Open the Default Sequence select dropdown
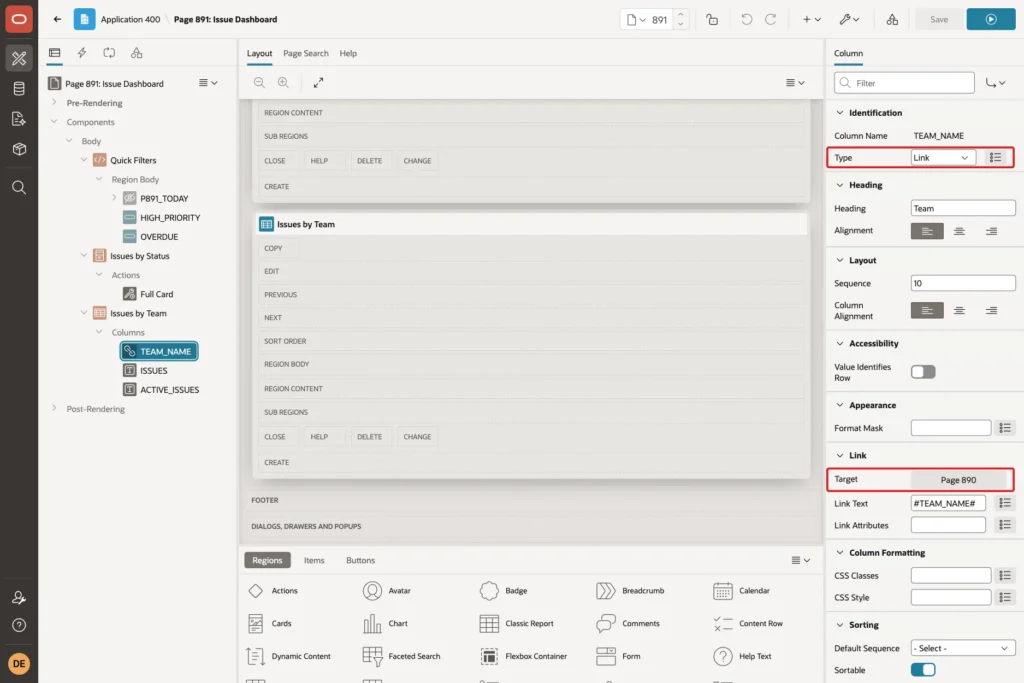 (963, 648)
